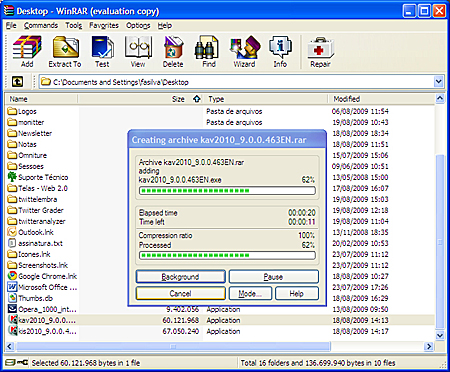Open the Help menu
This screenshot has width=450, height=372.
pyautogui.click(x=165, y=25)
